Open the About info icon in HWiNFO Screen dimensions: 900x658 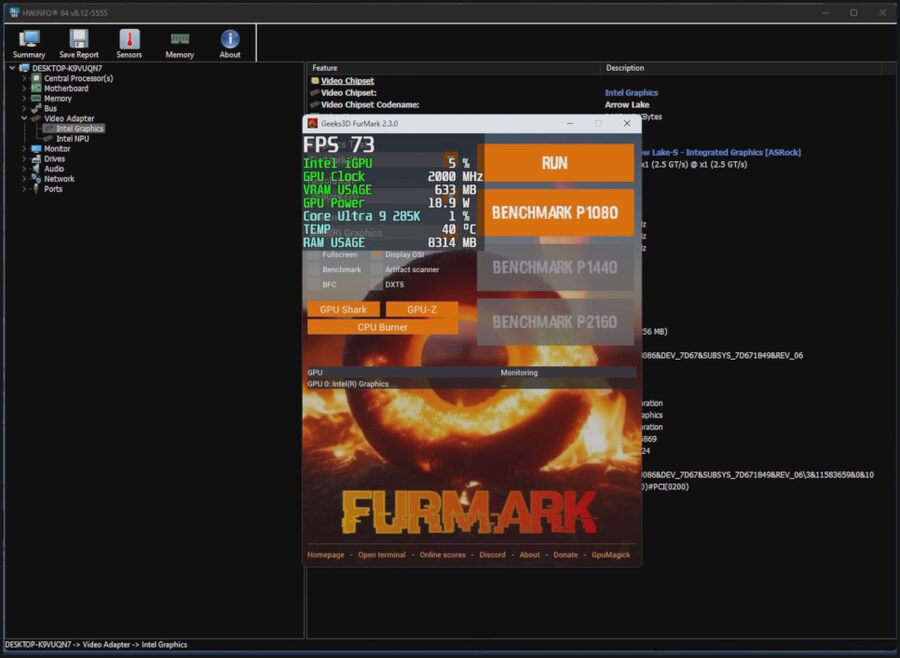coord(230,40)
